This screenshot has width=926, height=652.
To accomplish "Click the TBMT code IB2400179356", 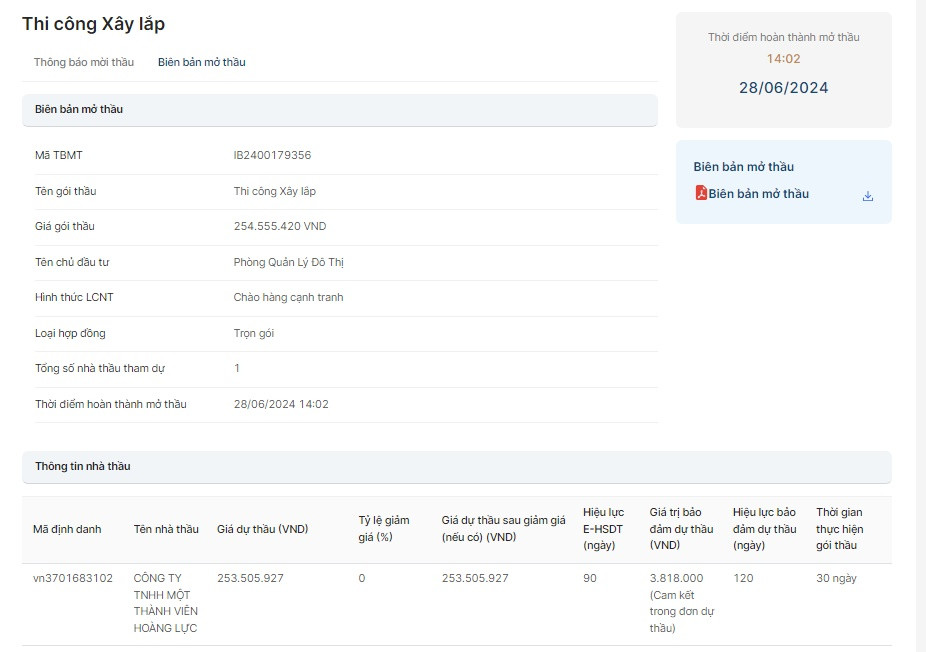I will 272,155.
